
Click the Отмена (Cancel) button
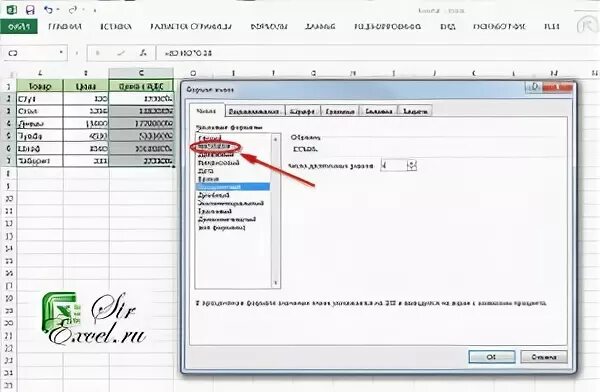pyautogui.click(x=544, y=357)
